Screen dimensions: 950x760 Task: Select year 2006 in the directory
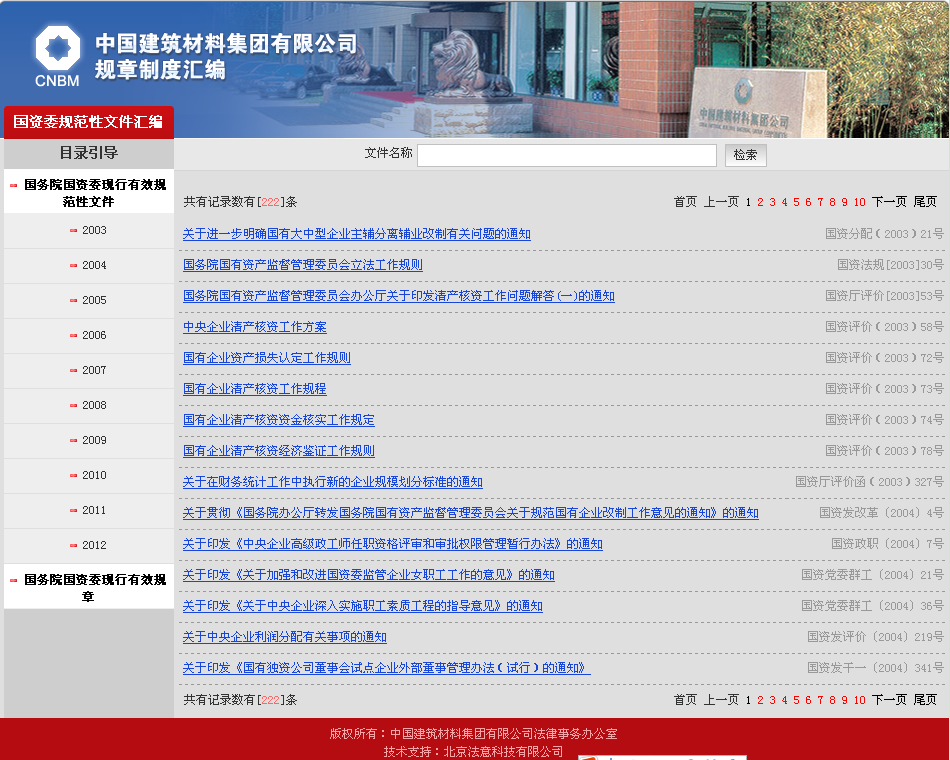coord(94,335)
